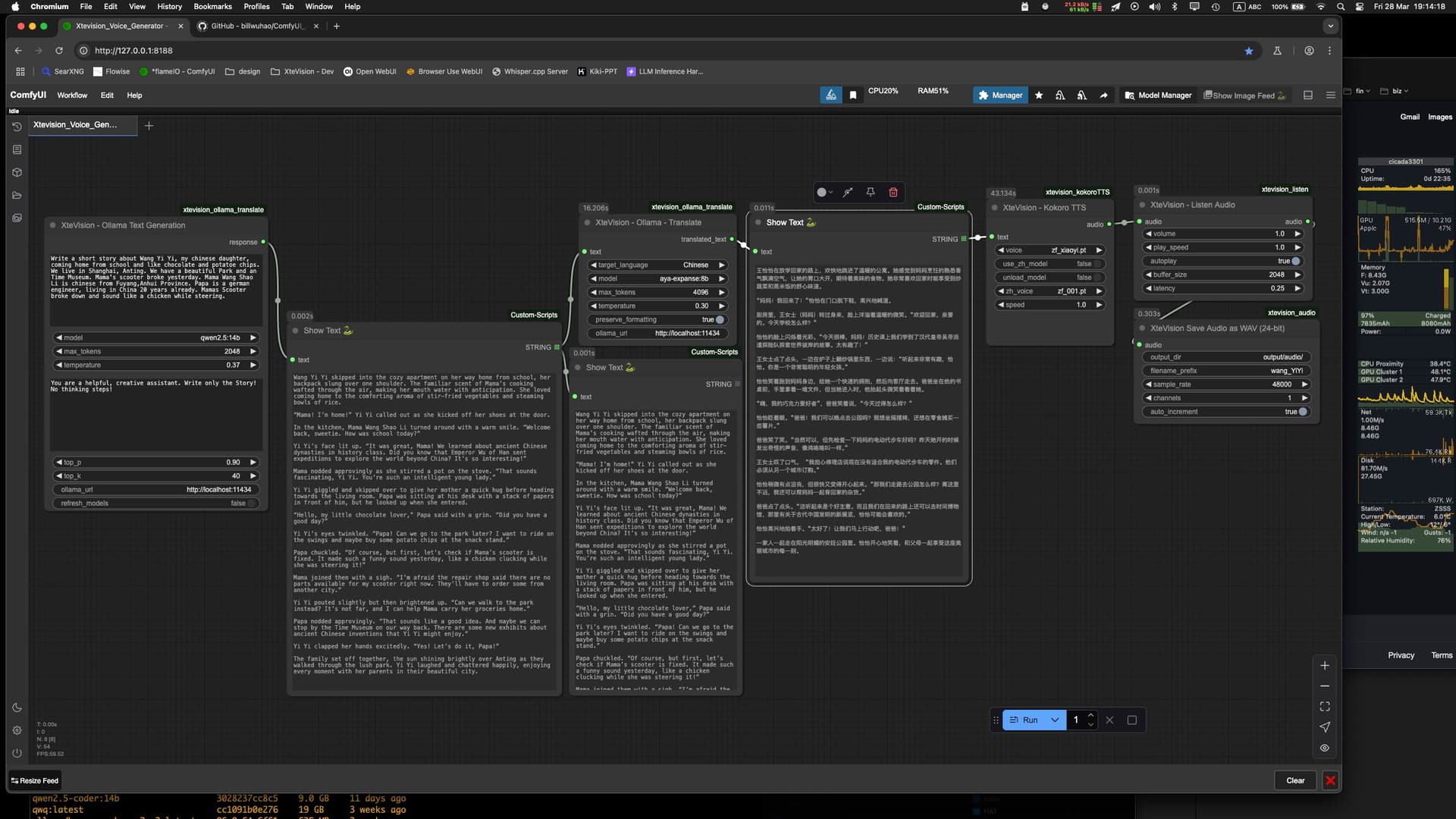Open the Workflow menu

click(72, 96)
